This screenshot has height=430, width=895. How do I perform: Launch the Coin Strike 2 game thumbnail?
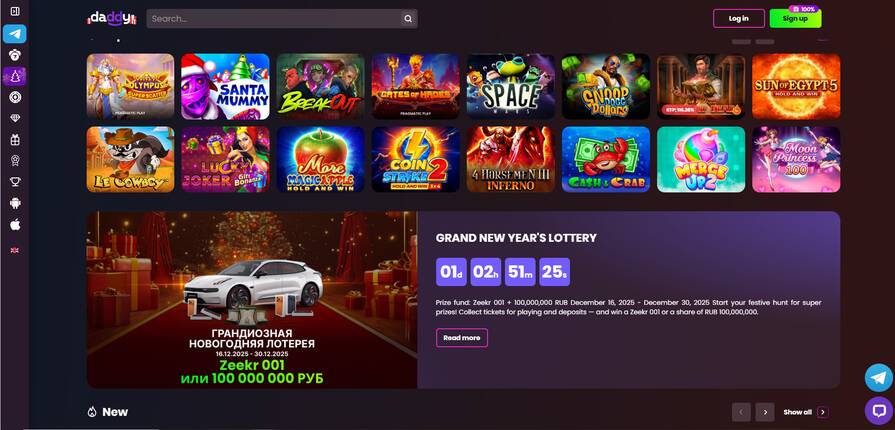pos(416,159)
